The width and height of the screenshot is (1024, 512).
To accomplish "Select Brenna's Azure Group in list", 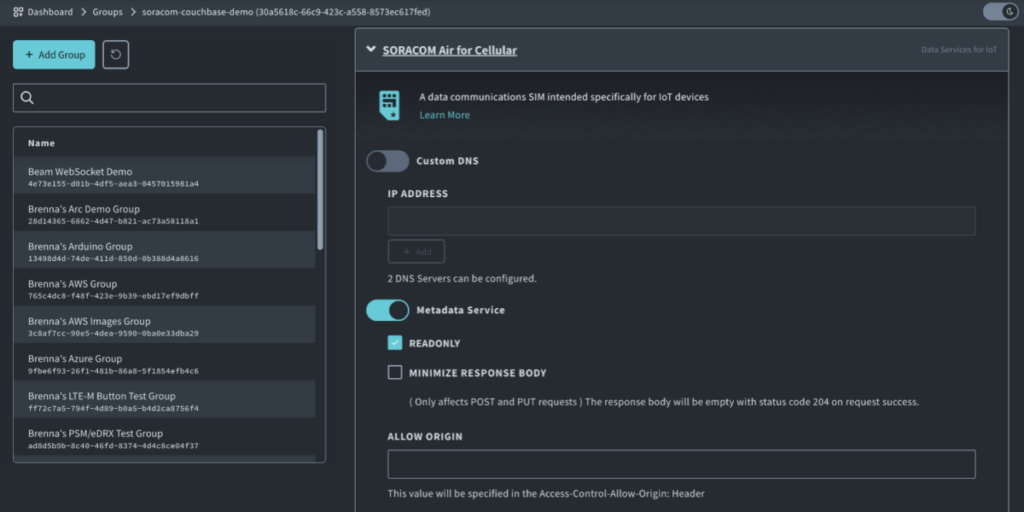I will 75,359.
